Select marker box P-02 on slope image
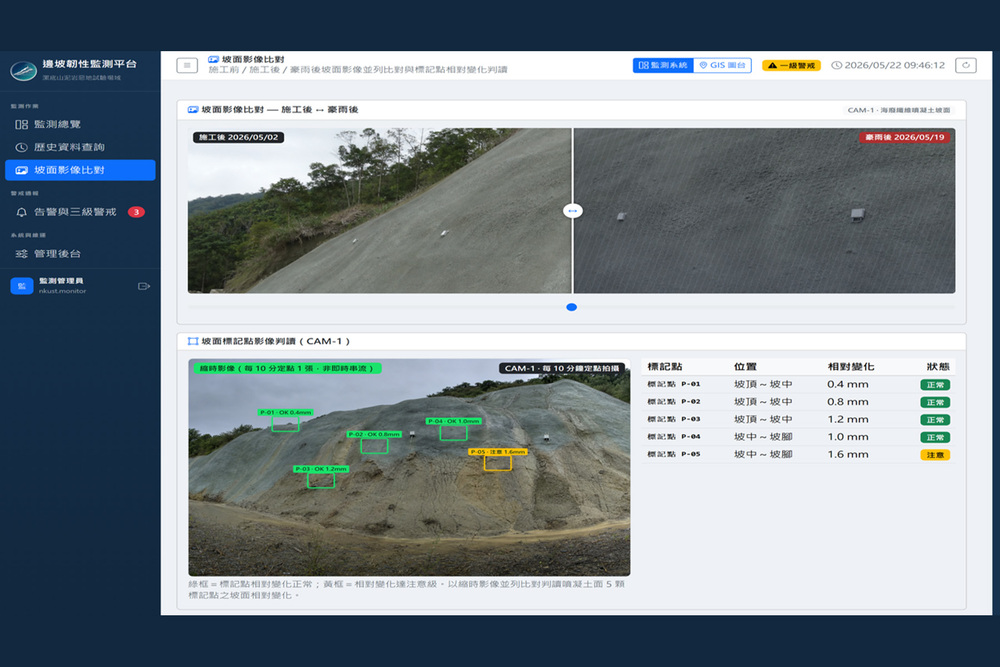This screenshot has height=667, width=1000. 374,446
